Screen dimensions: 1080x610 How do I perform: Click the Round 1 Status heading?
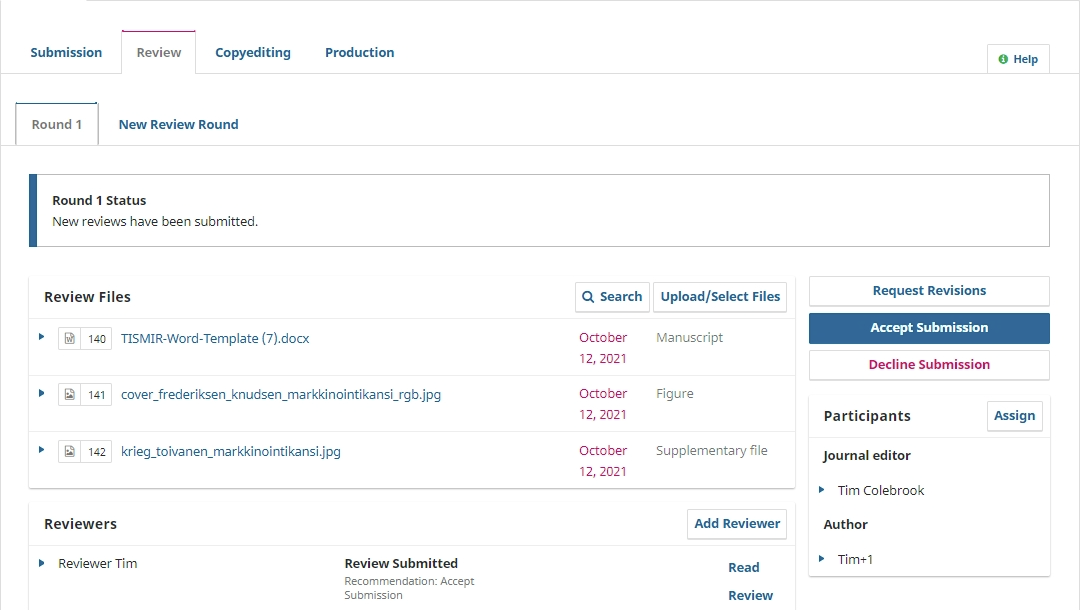click(99, 200)
